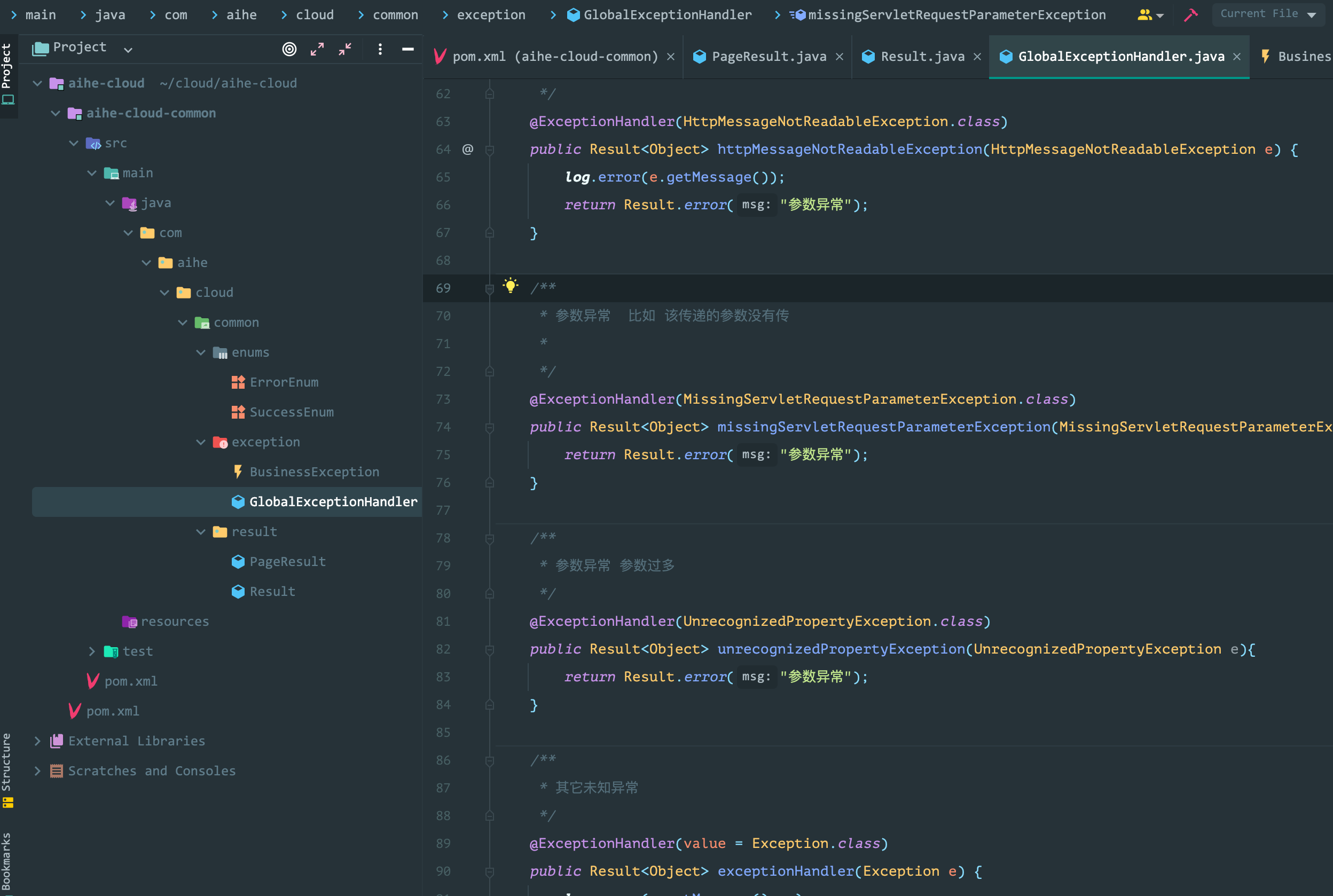Expand the test folder
1333x896 pixels.
92,651
